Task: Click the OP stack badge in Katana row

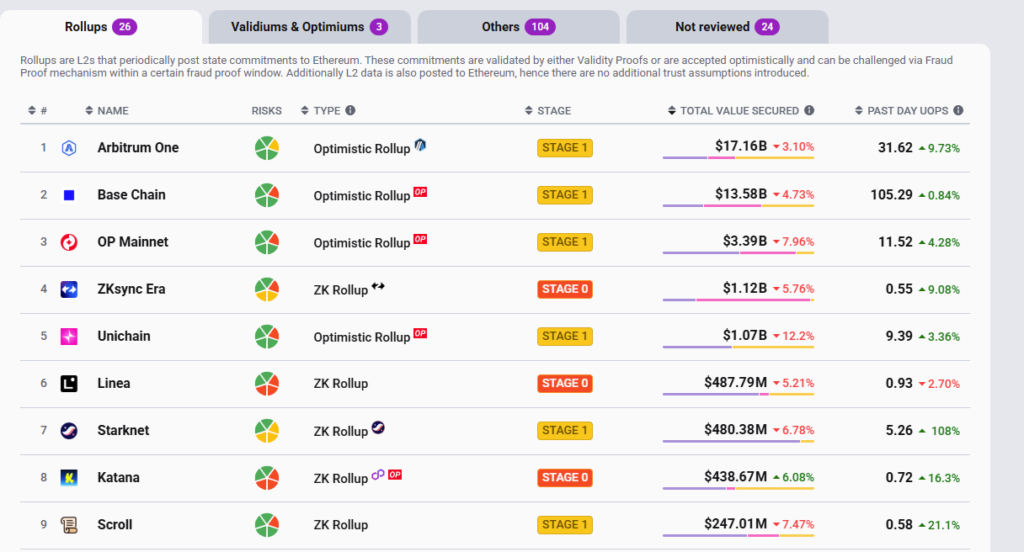Action: point(394,474)
